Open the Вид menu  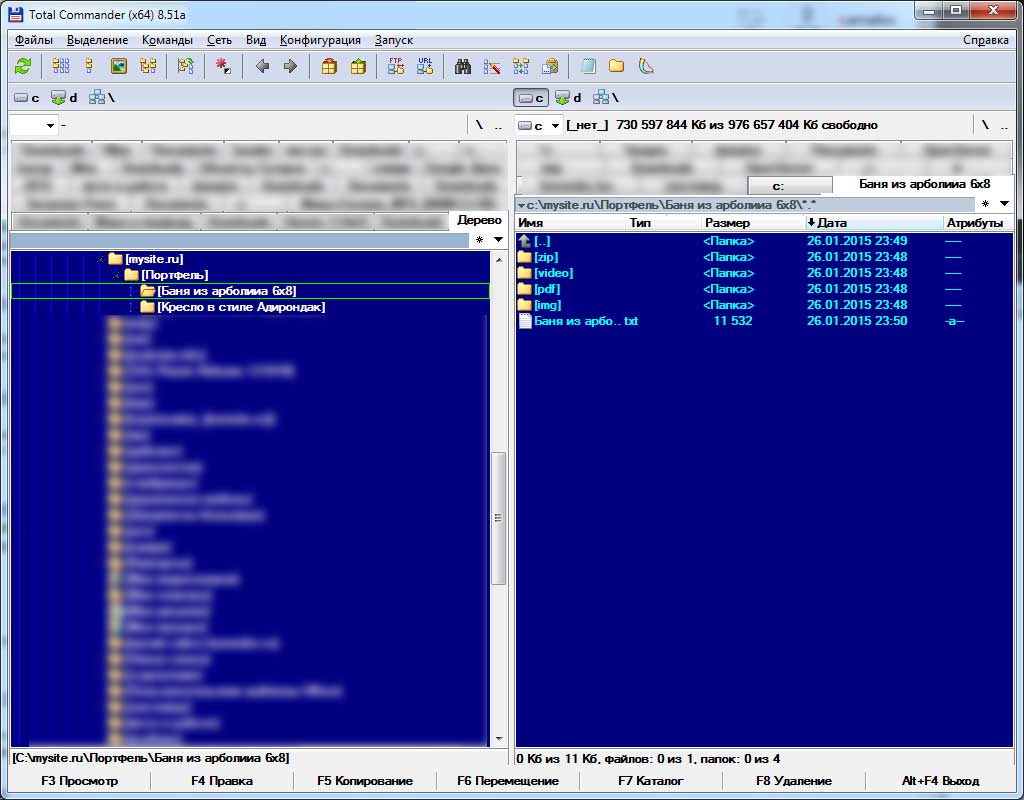pyautogui.click(x=256, y=40)
